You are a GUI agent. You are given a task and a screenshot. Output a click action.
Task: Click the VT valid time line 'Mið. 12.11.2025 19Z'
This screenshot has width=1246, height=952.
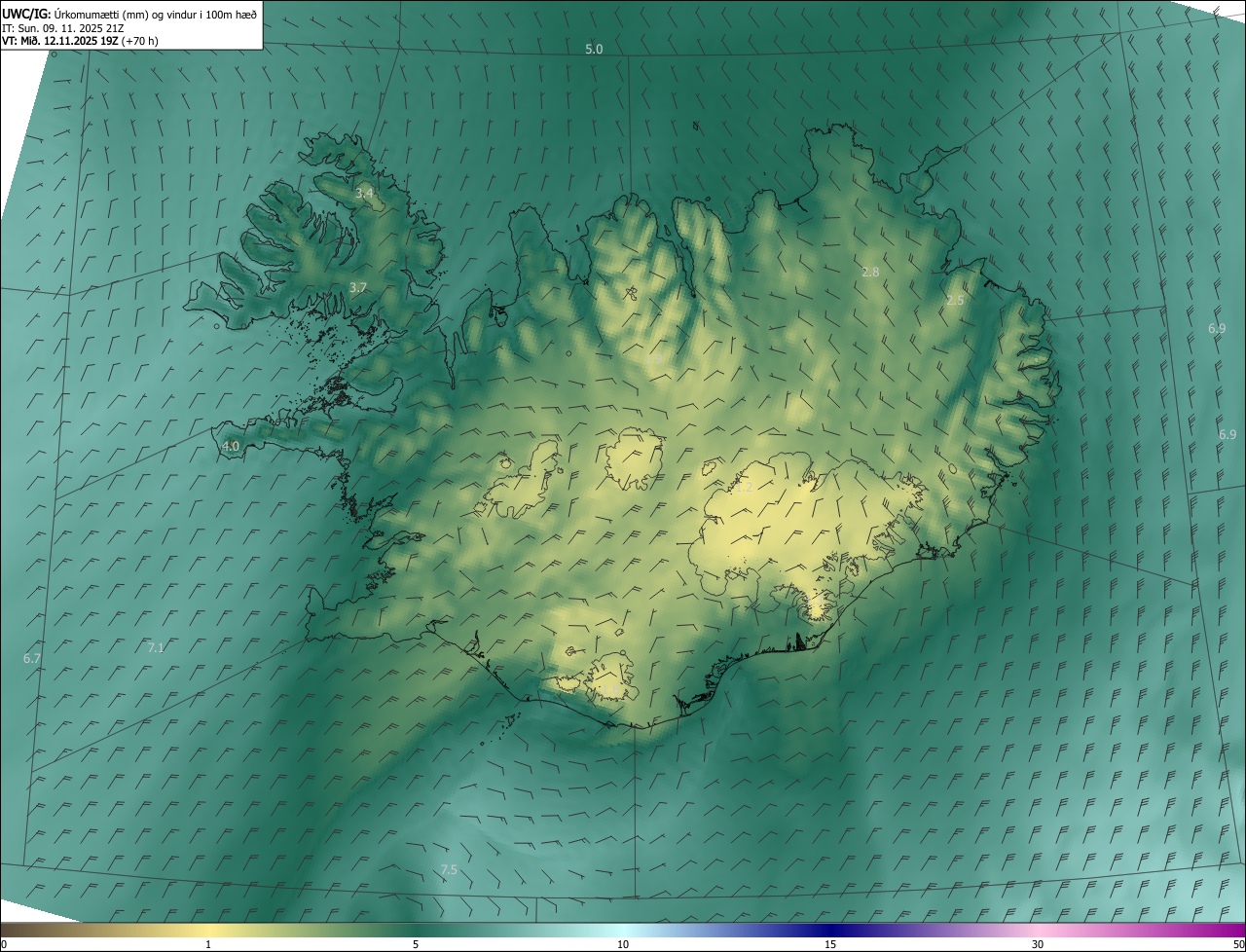click(81, 41)
